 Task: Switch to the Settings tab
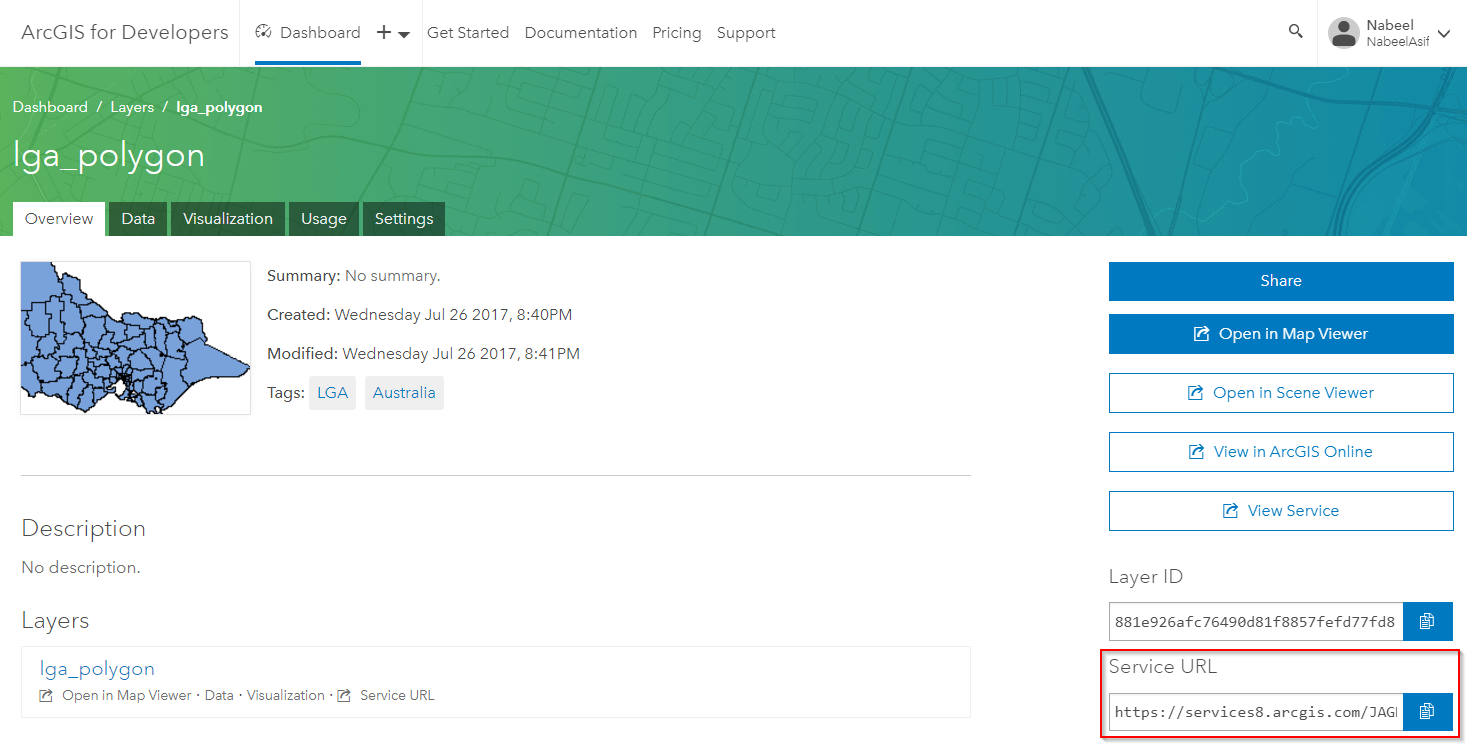coord(404,219)
